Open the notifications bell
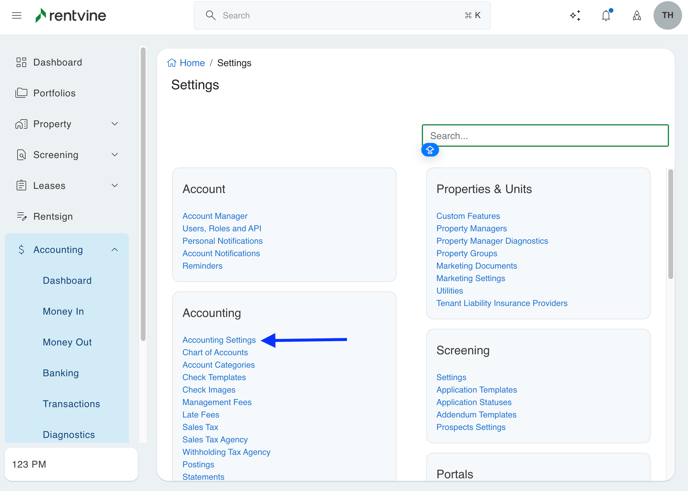Screen dimensions: 688x491 point(606,16)
